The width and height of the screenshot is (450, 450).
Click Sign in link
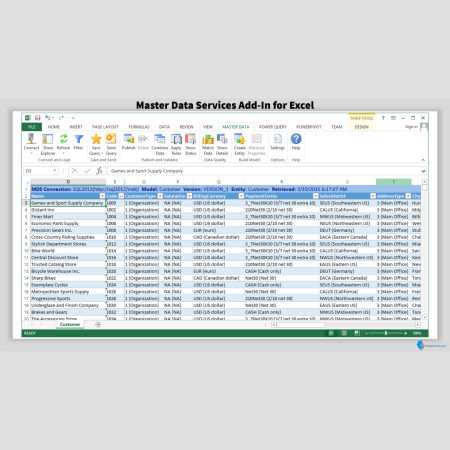411,127
